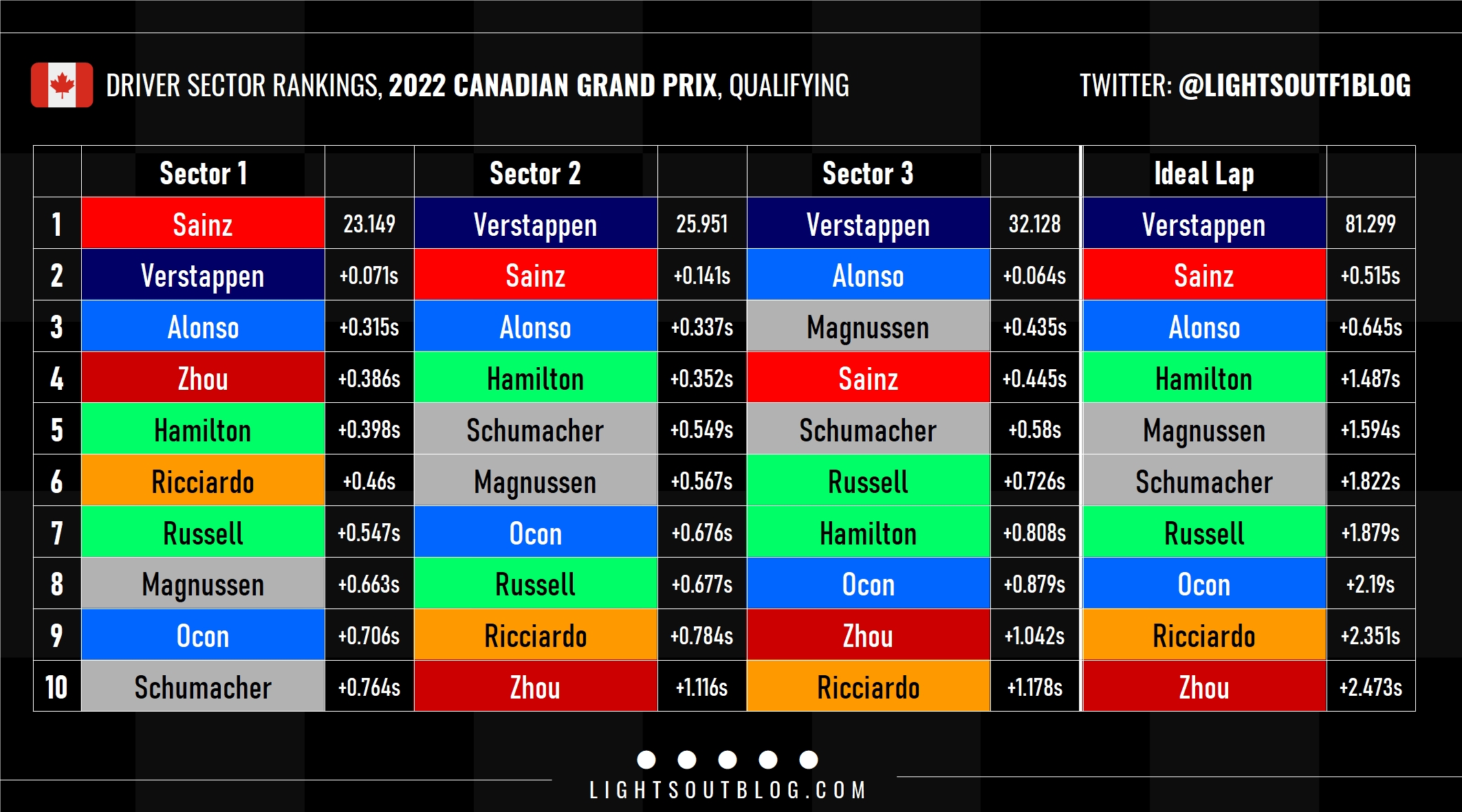
Task: Click the orange Ricciardo cell in Sector 1
Action: (x=203, y=481)
